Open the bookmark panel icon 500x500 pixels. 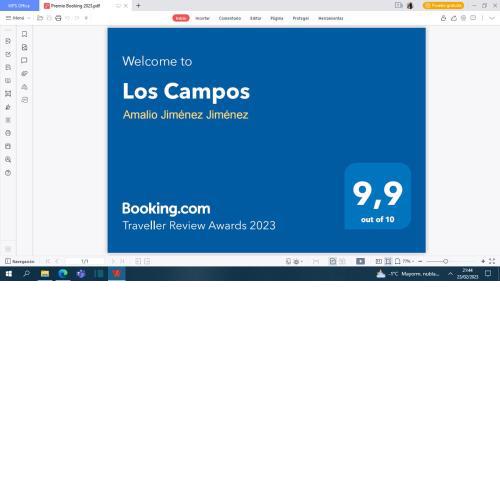pos(24,34)
